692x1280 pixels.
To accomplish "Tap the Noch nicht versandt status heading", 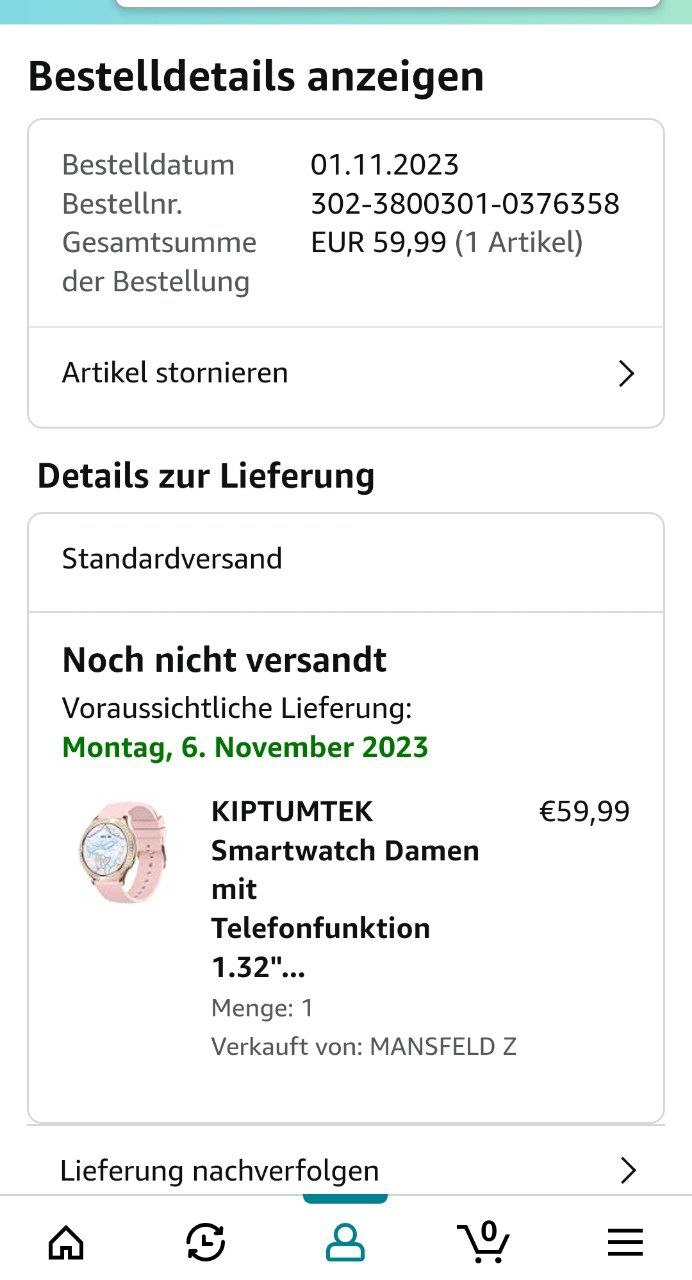I will [x=224, y=660].
